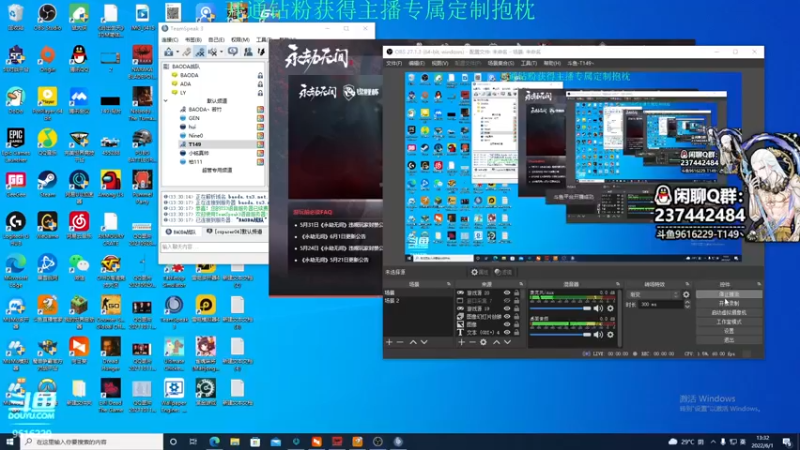Open Wallpaper Engine desktop shortcut
Image resolution: width=800 pixels, height=450 pixels.
[174, 395]
